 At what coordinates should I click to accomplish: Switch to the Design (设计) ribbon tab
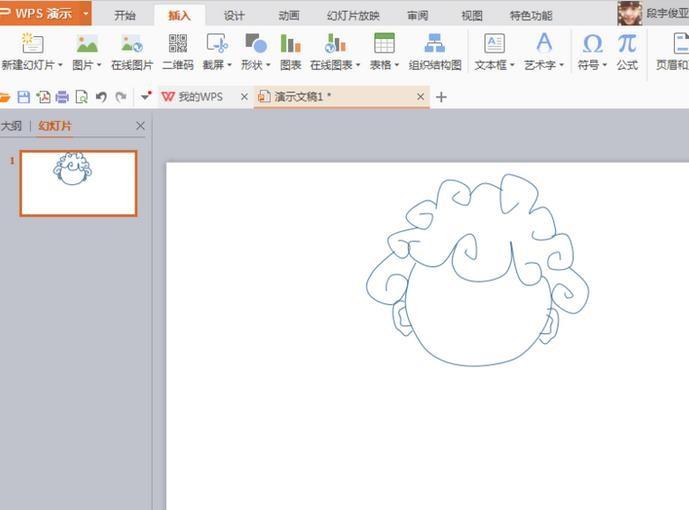coord(234,15)
